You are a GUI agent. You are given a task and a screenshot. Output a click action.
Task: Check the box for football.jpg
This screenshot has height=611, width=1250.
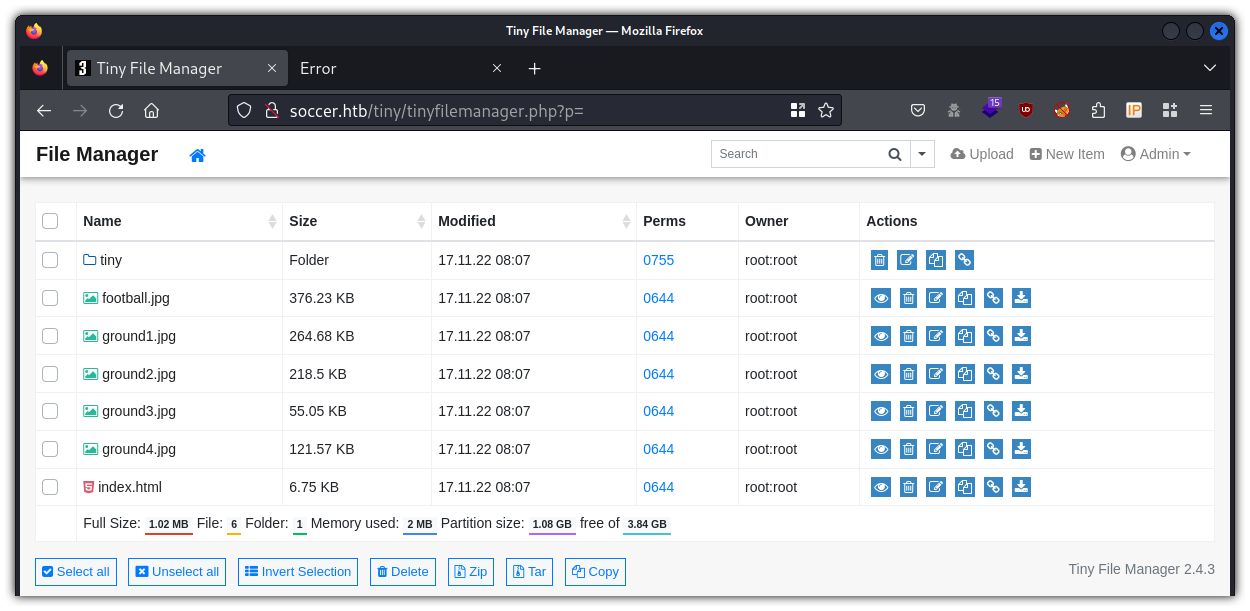(50, 298)
